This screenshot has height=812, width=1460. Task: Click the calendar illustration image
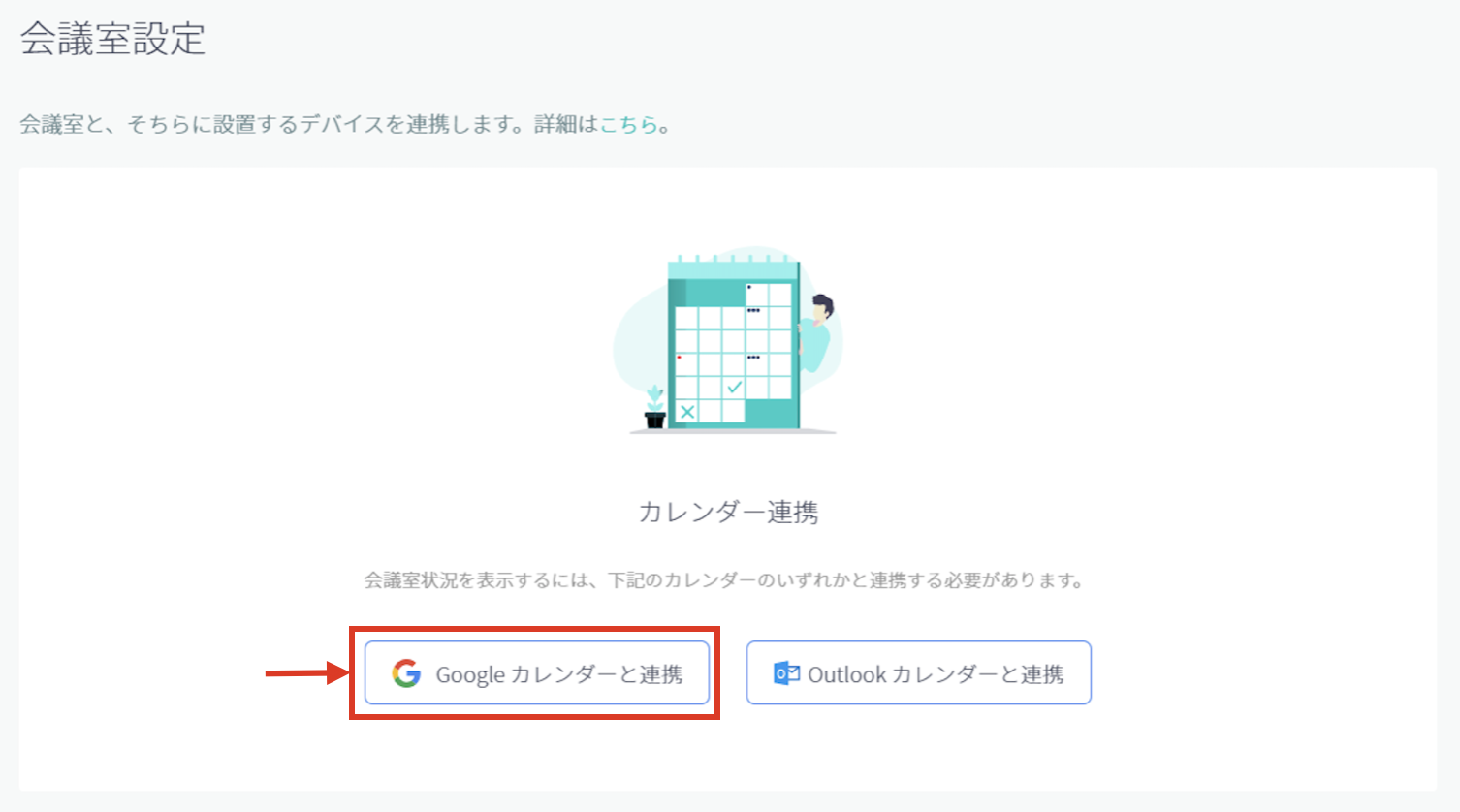point(728,339)
